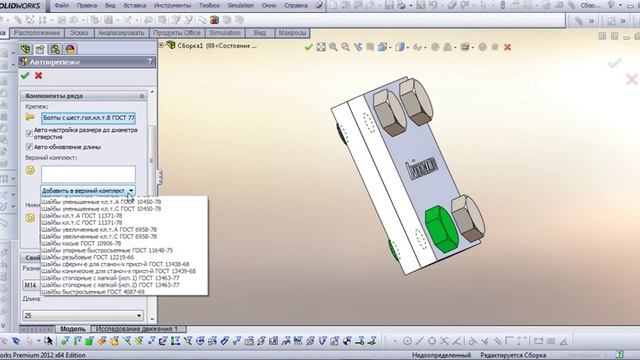Choose Шайбы увеличенные кл.т.А ГОСТ 6958-78
The height and width of the screenshot is (360, 640).
pyautogui.click(x=99, y=229)
